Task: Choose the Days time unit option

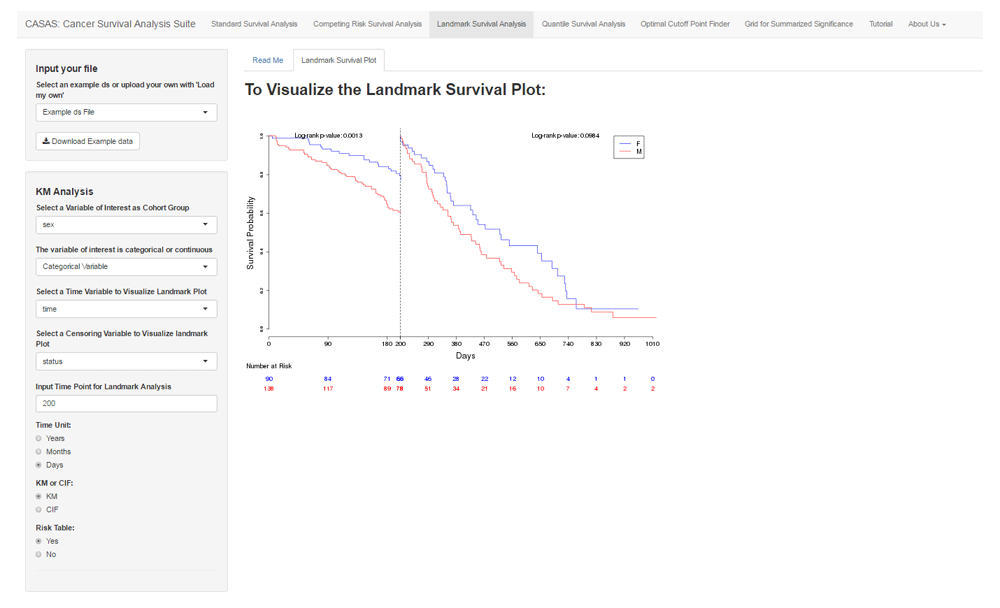Action: pos(39,465)
